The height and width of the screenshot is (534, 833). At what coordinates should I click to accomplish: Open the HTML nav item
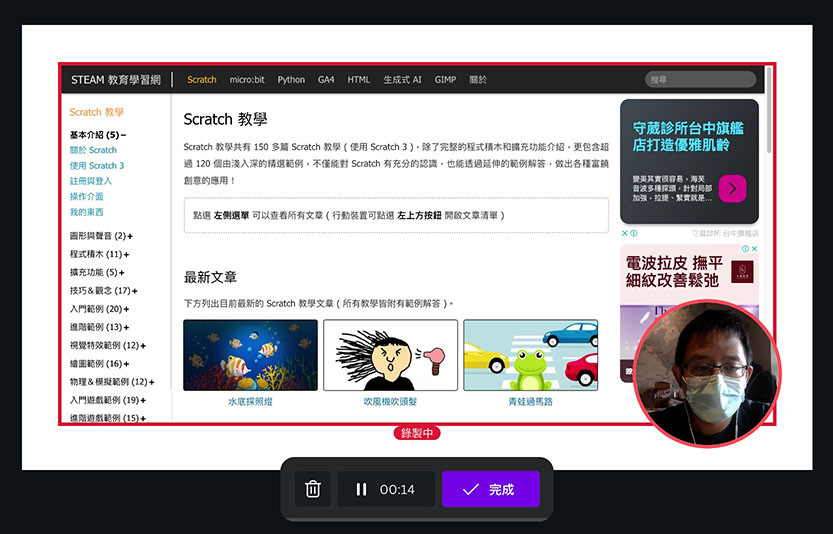coord(359,80)
